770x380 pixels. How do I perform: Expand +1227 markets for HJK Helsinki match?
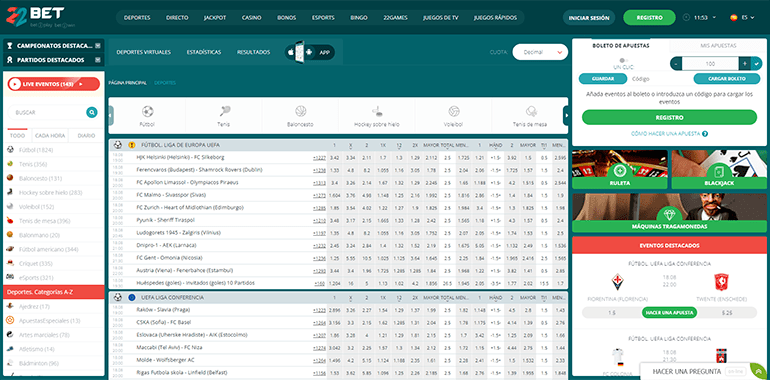point(319,158)
